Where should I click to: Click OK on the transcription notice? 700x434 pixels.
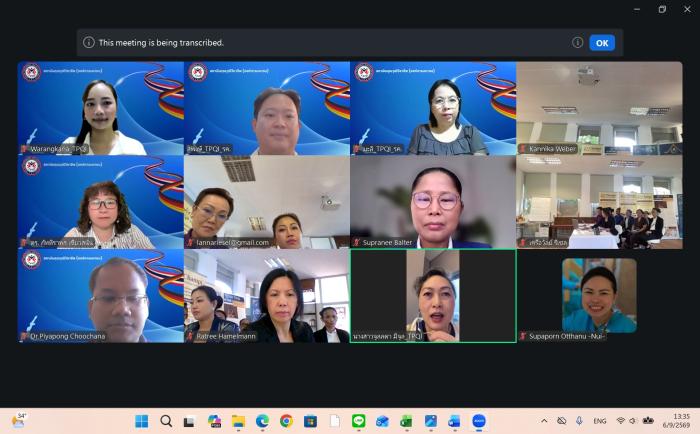[x=602, y=43]
